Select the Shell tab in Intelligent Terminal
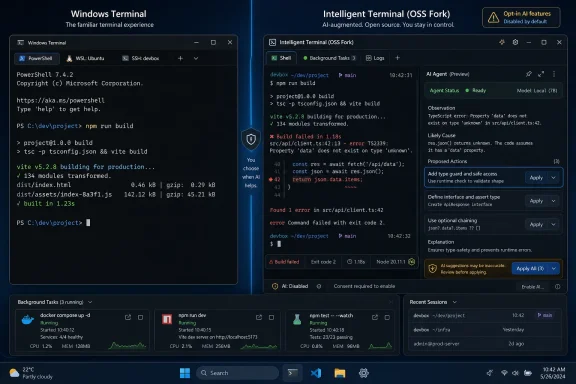 pyautogui.click(x=281, y=58)
